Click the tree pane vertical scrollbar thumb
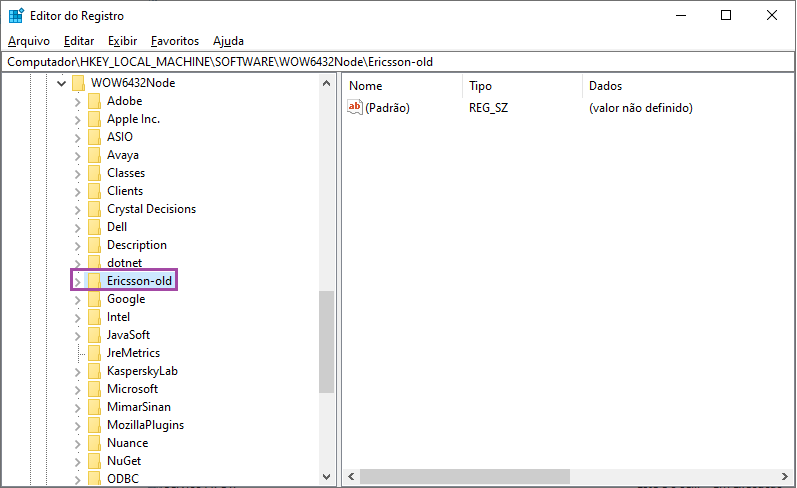Image resolution: width=797 pixels, height=488 pixels. coord(326,342)
